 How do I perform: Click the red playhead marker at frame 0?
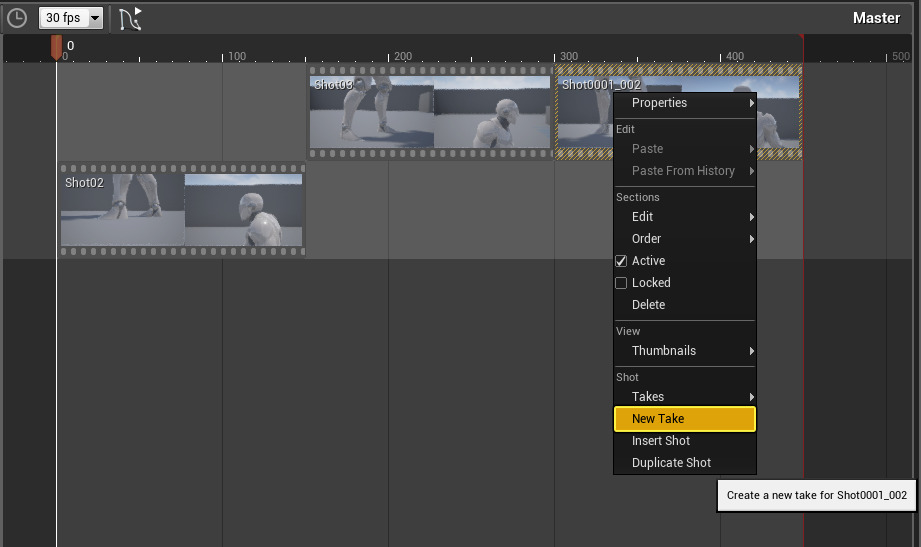[56, 46]
